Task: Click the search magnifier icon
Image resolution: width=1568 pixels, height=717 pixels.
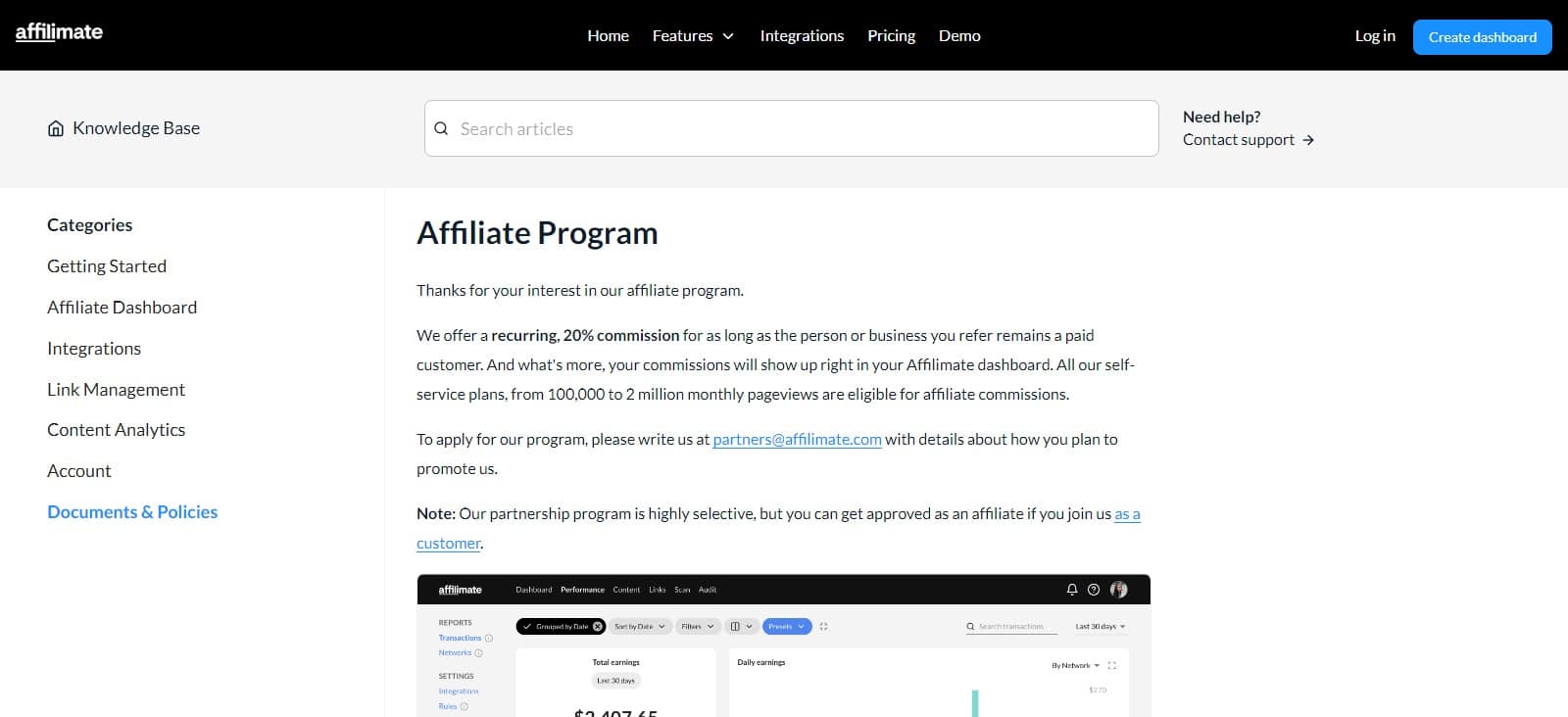Action: [441, 128]
